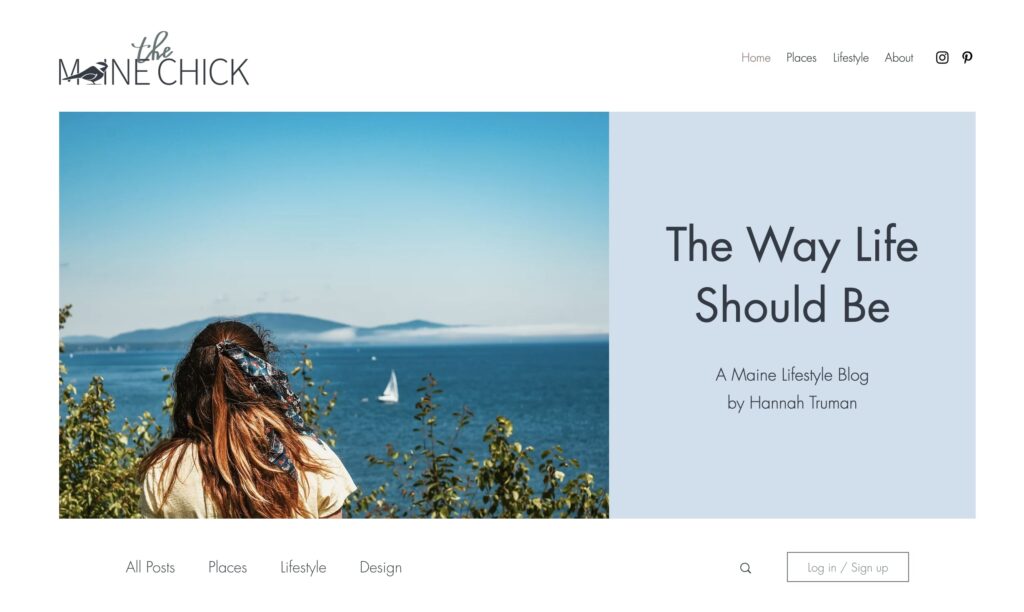This screenshot has height=612, width=1024.
Task: Go to the Home menu item
Action: tap(756, 57)
